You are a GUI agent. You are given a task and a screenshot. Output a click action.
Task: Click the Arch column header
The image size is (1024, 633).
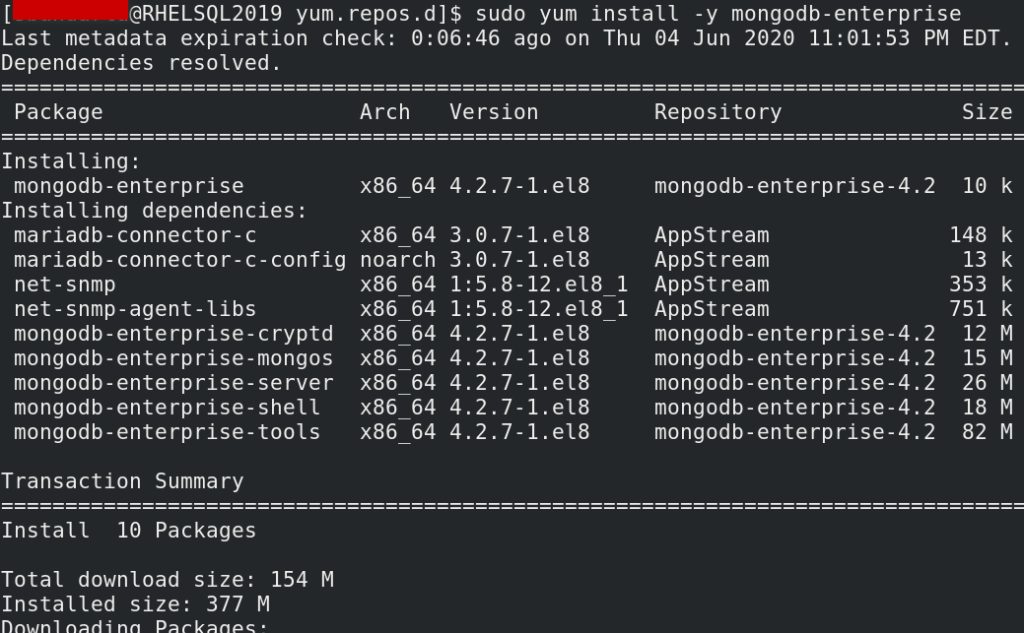click(x=385, y=112)
